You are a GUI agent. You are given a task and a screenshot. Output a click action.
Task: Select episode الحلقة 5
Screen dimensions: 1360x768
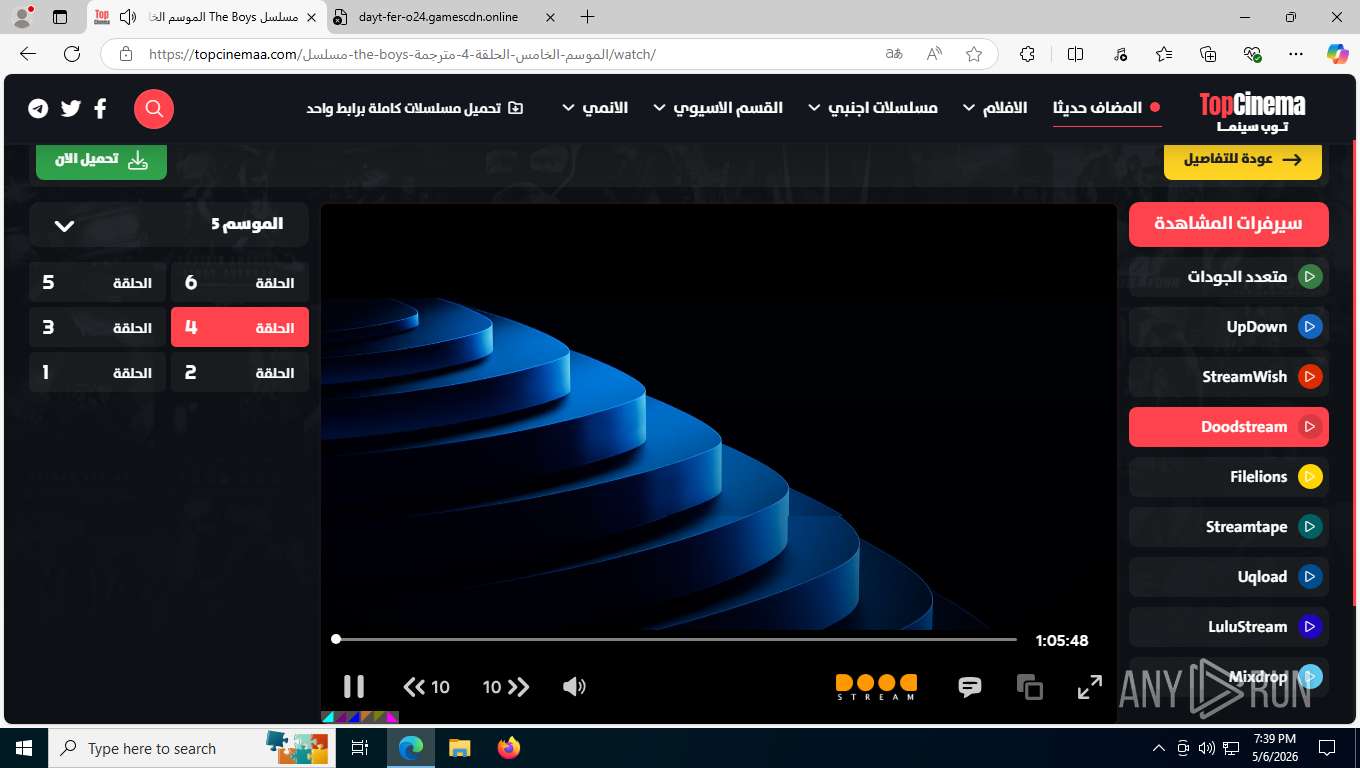[97, 283]
